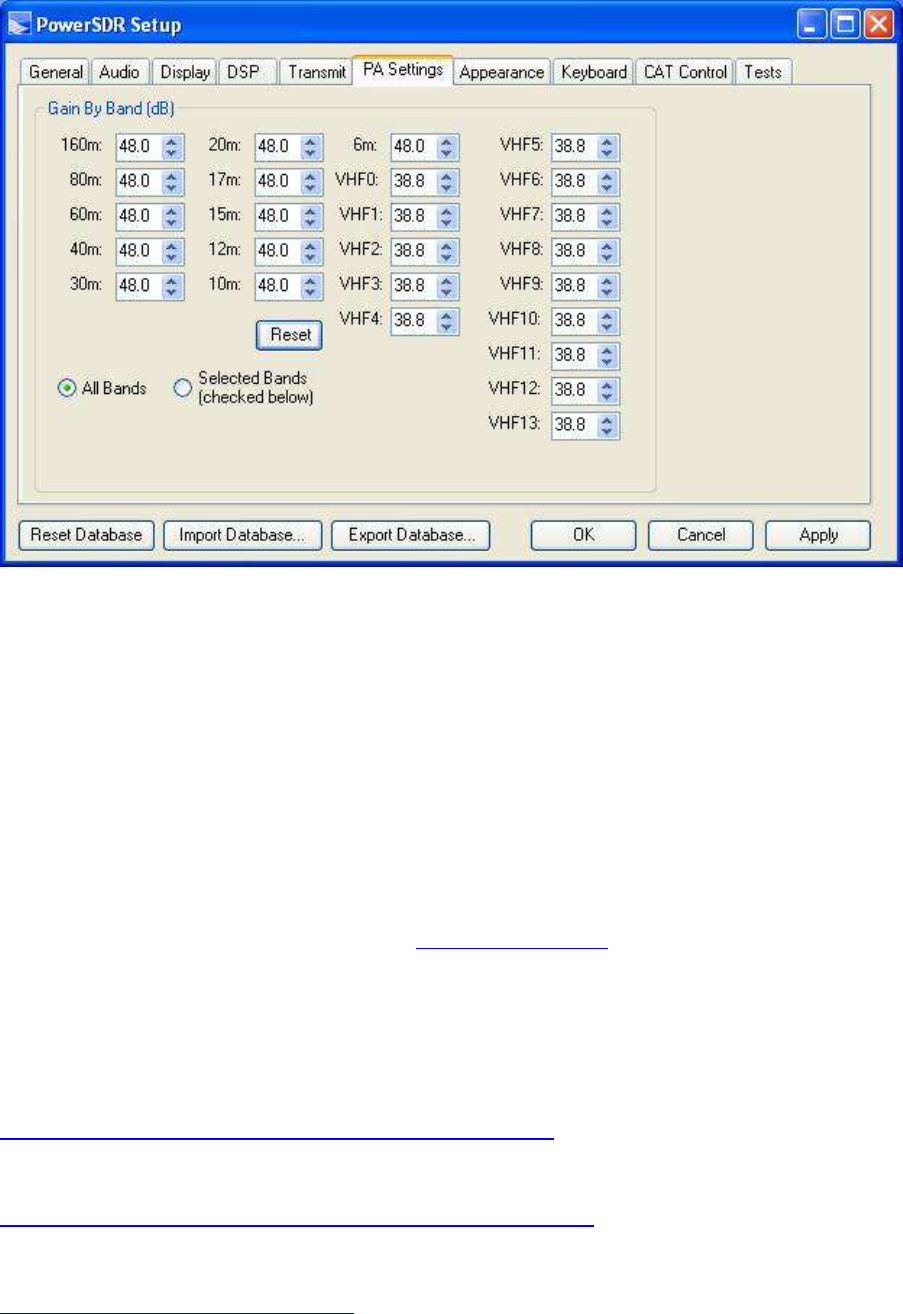The width and height of the screenshot is (903, 1314).
Task: Adjust the VHF9 gain spinner arrows
Action: [x=608, y=285]
